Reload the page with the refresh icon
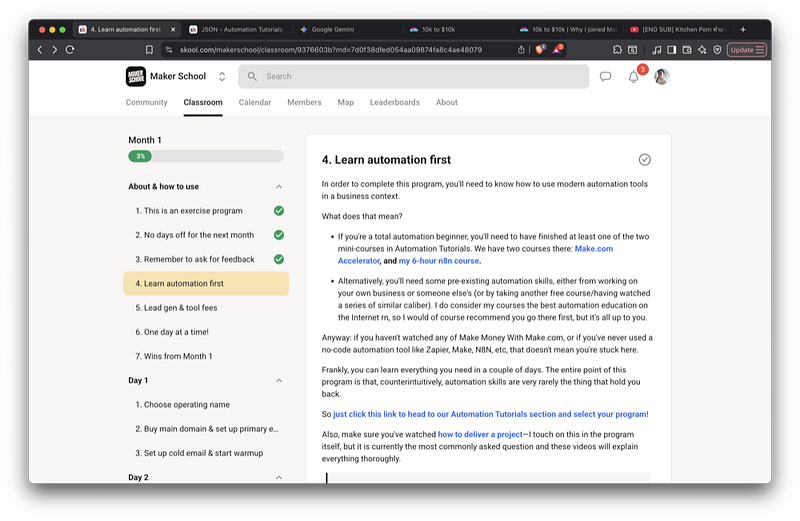Viewport: 800px width, 521px height. (70, 49)
